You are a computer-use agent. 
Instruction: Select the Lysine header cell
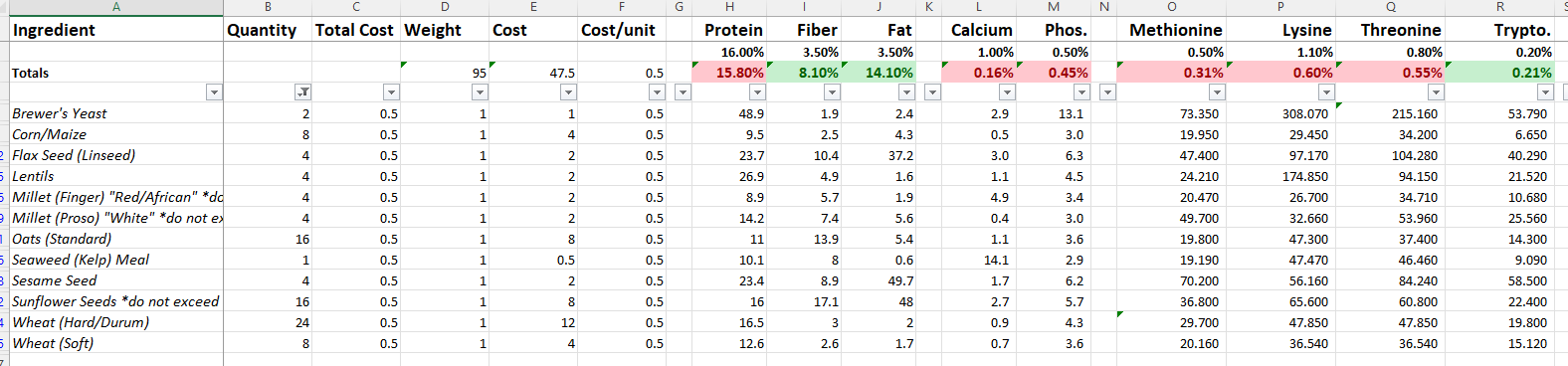1281,30
